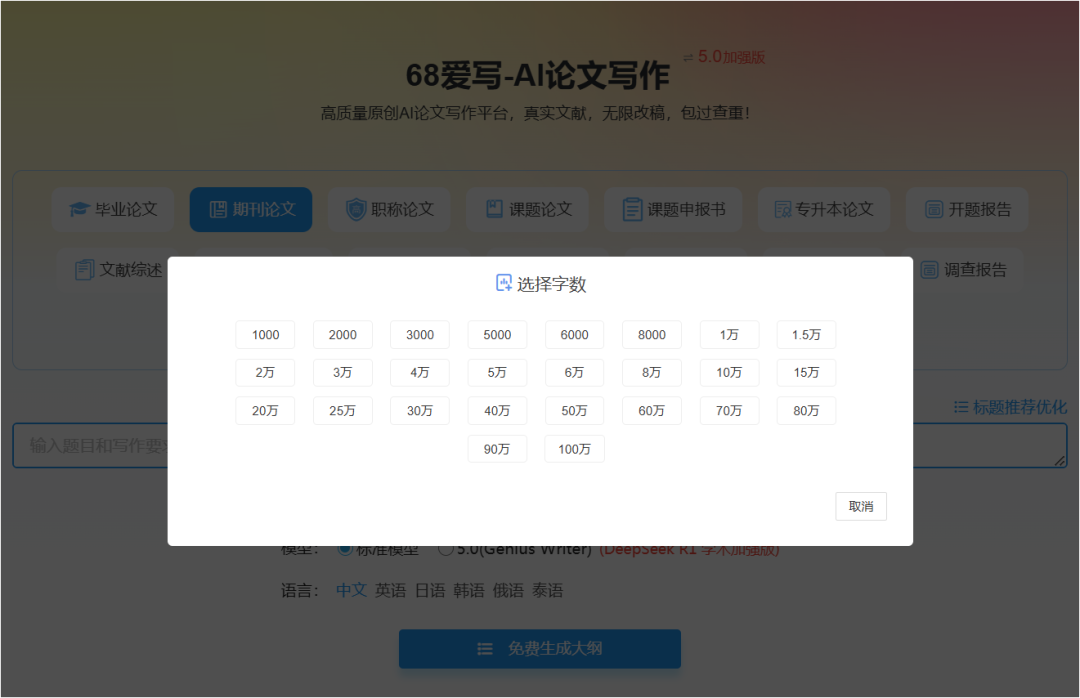The image size is (1080, 698).
Task: Click the book icon on 课题论文
Action: pyautogui.click(x=495, y=209)
